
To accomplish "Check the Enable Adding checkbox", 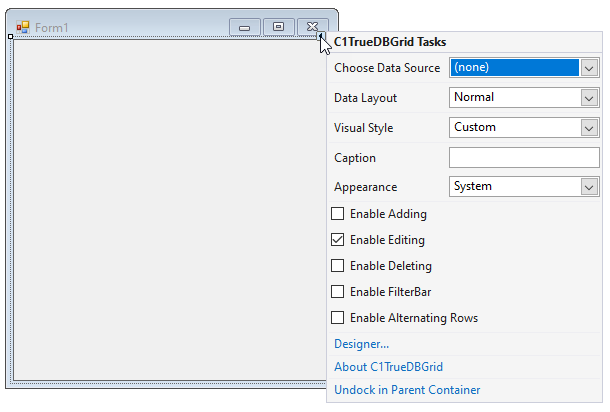I will pyautogui.click(x=338, y=214).
